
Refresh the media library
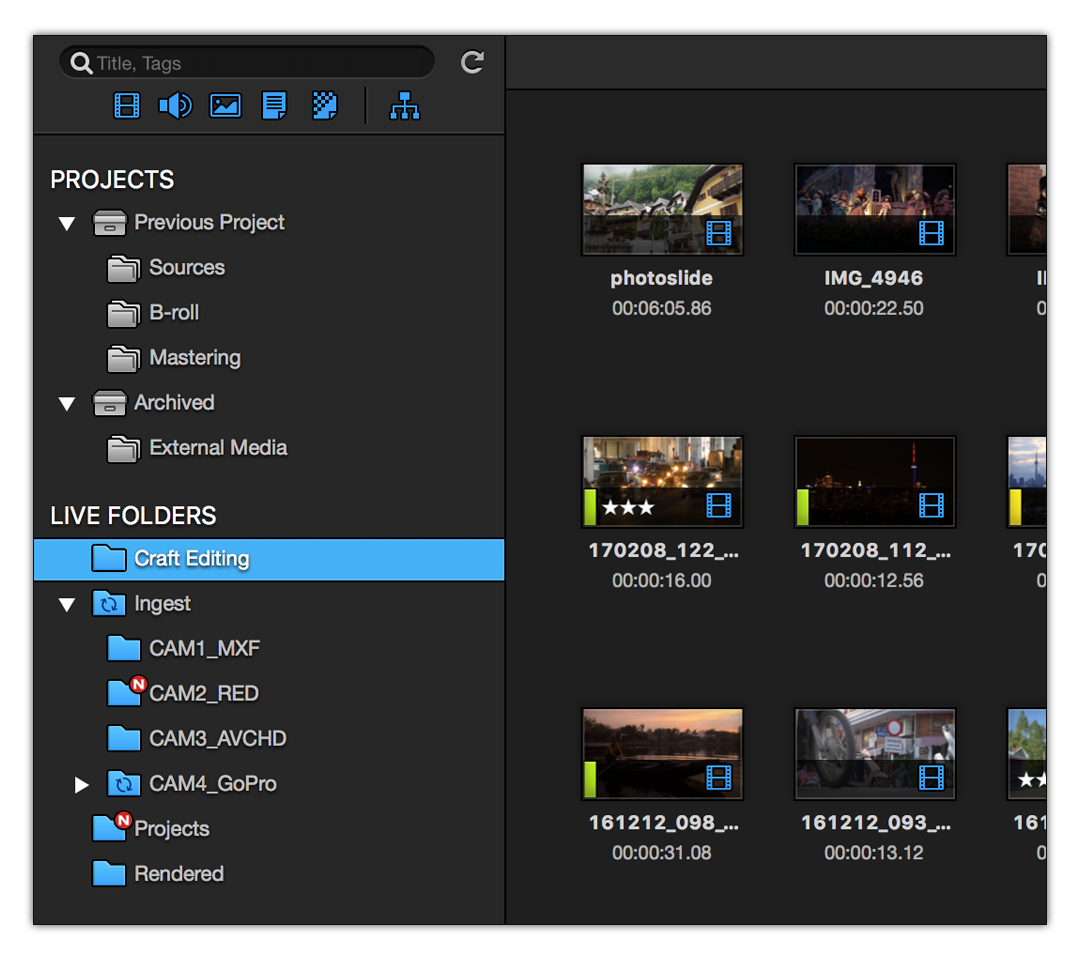471,62
